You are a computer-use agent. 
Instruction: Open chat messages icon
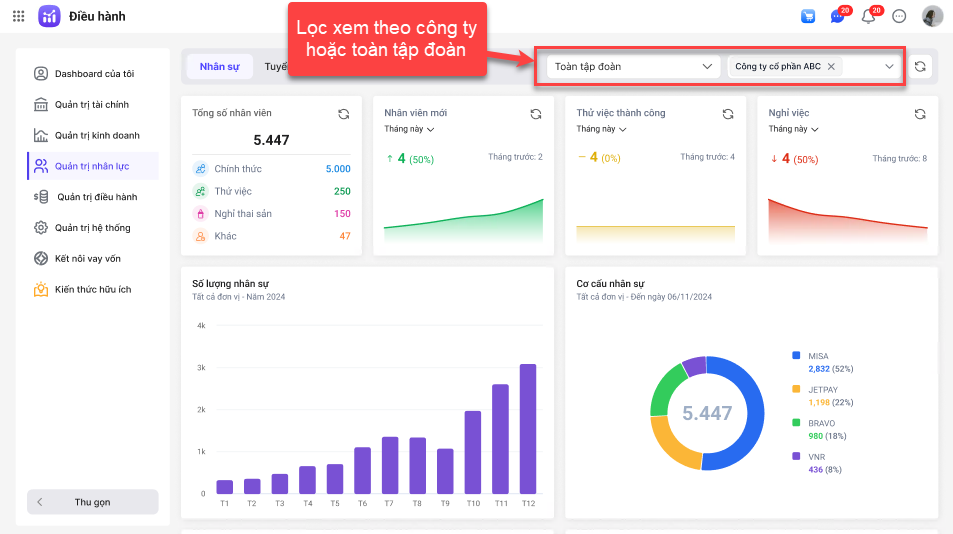pyautogui.click(x=838, y=16)
